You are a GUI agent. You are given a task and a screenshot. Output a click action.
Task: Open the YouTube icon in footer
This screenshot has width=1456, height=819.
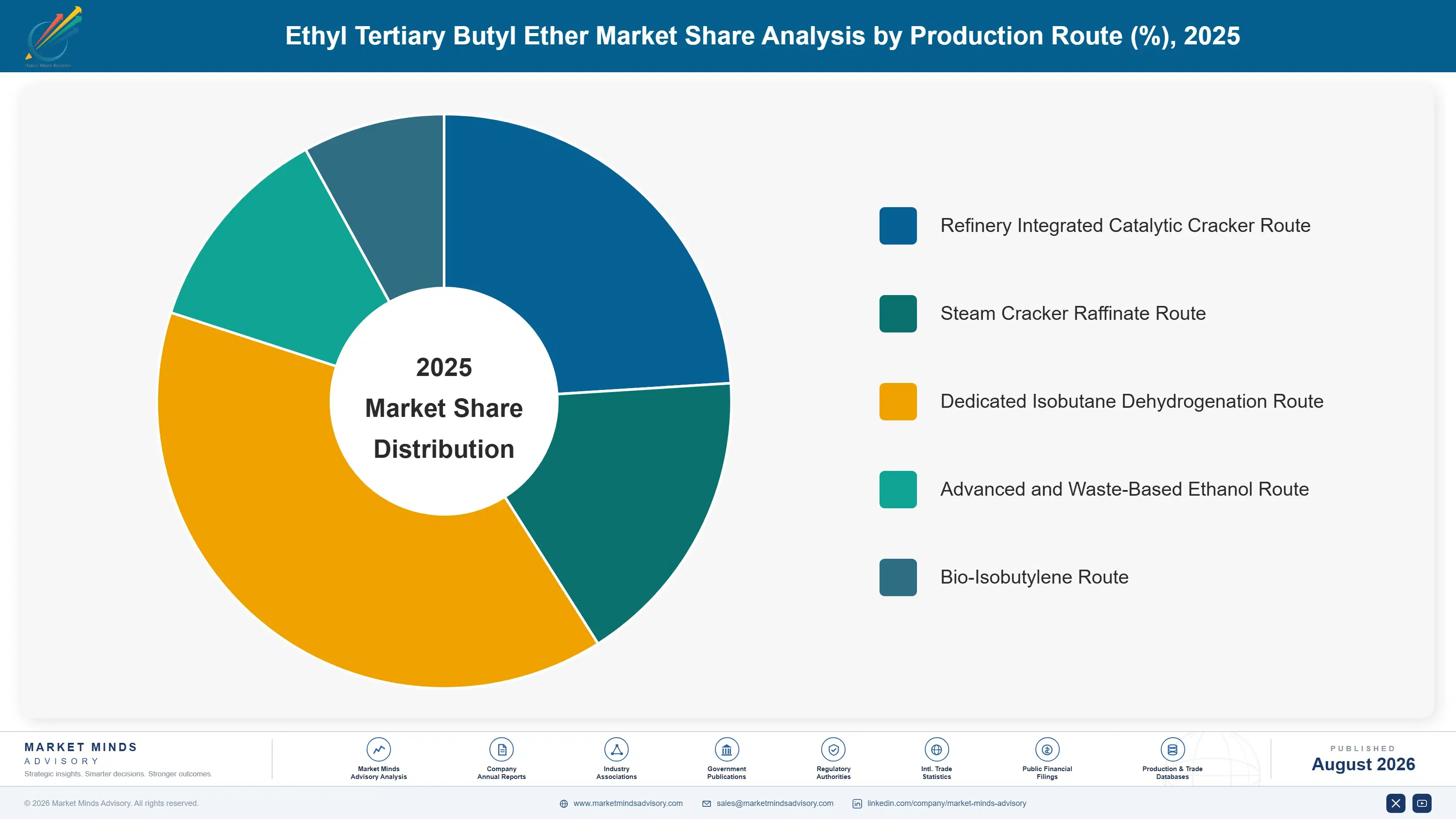click(1422, 803)
